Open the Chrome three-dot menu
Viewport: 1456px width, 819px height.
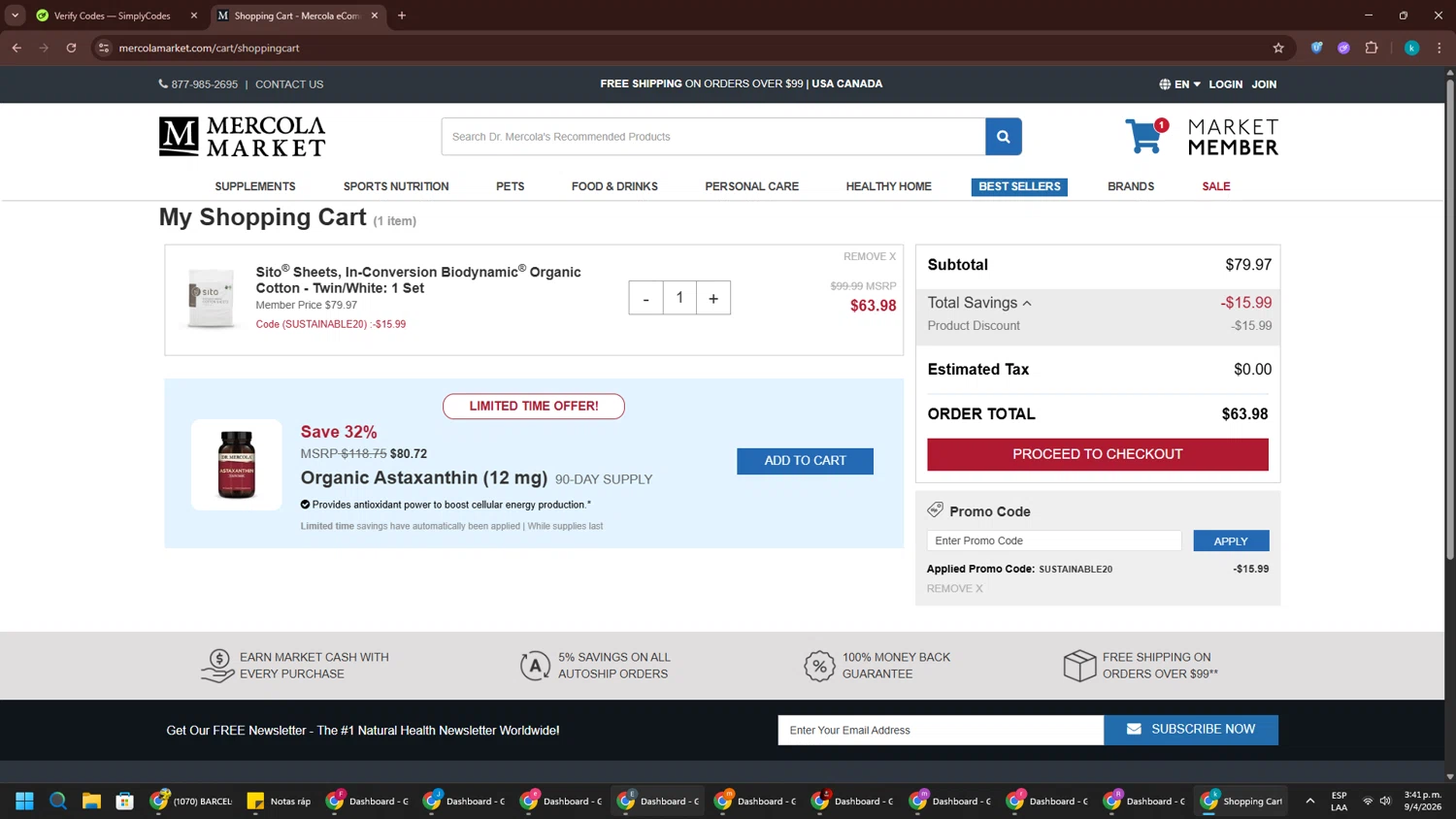pos(1439,48)
